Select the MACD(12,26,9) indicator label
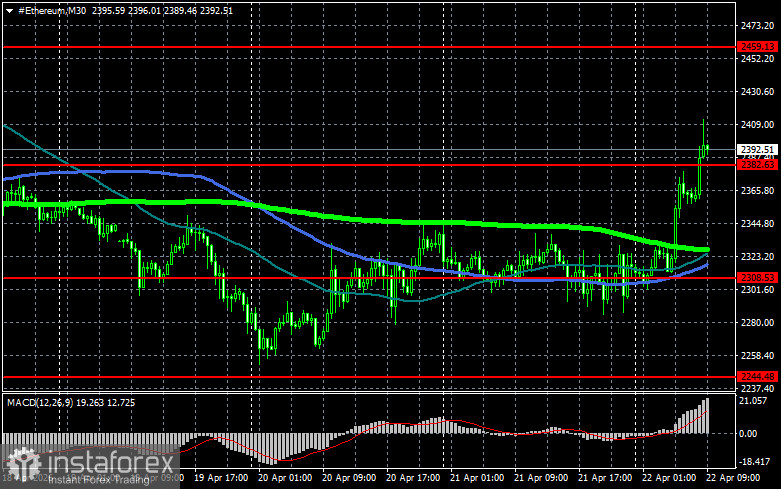This screenshot has width=781, height=489. click(x=38, y=402)
